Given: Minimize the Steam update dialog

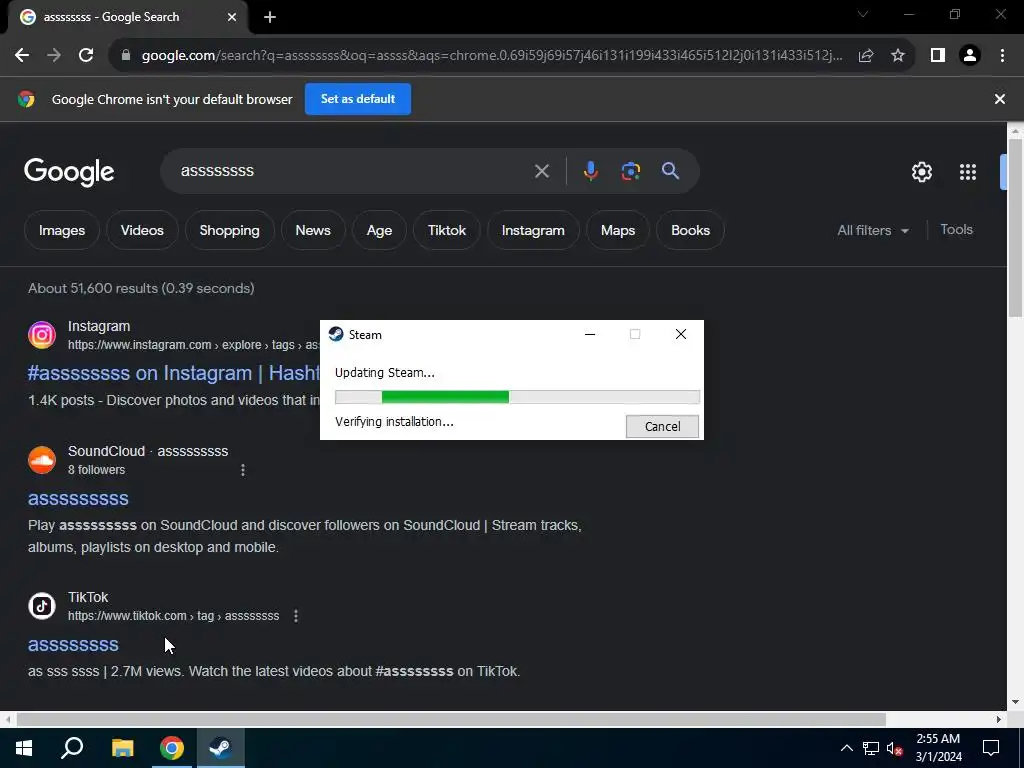Looking at the screenshot, I should [x=590, y=334].
